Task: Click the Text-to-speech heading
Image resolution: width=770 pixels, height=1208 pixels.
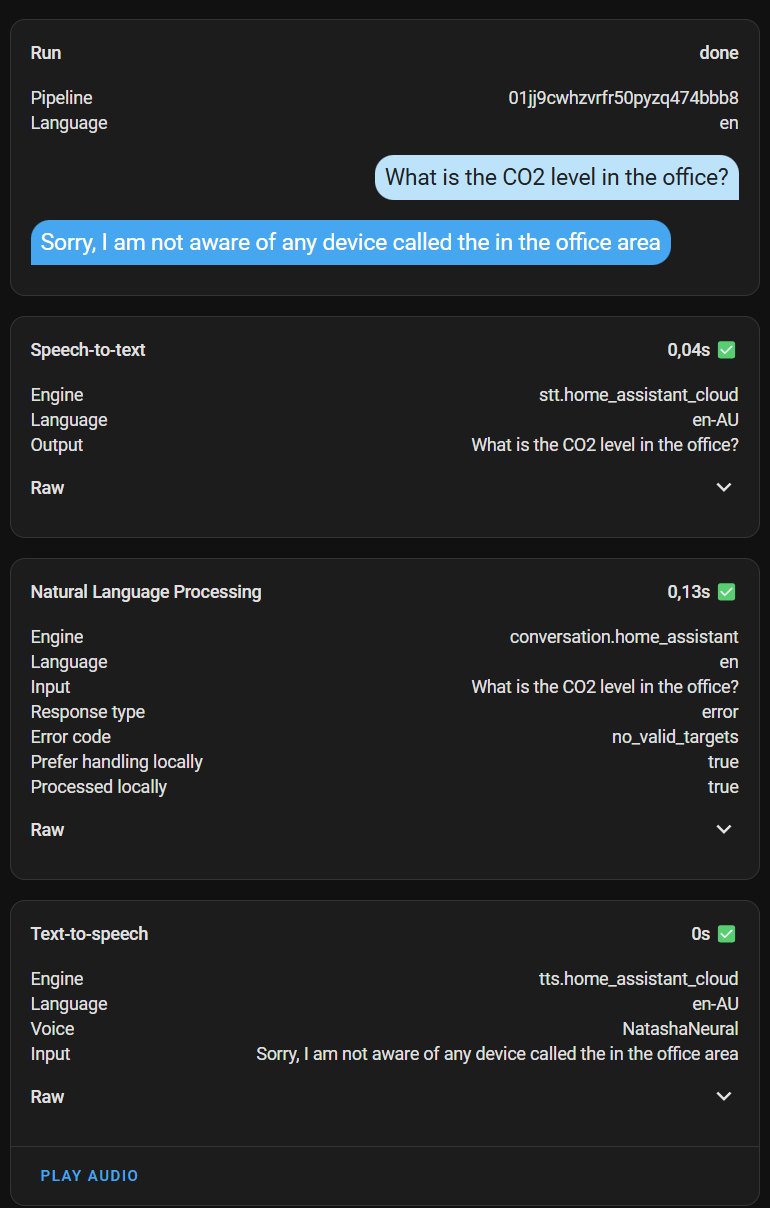Action: point(89,934)
